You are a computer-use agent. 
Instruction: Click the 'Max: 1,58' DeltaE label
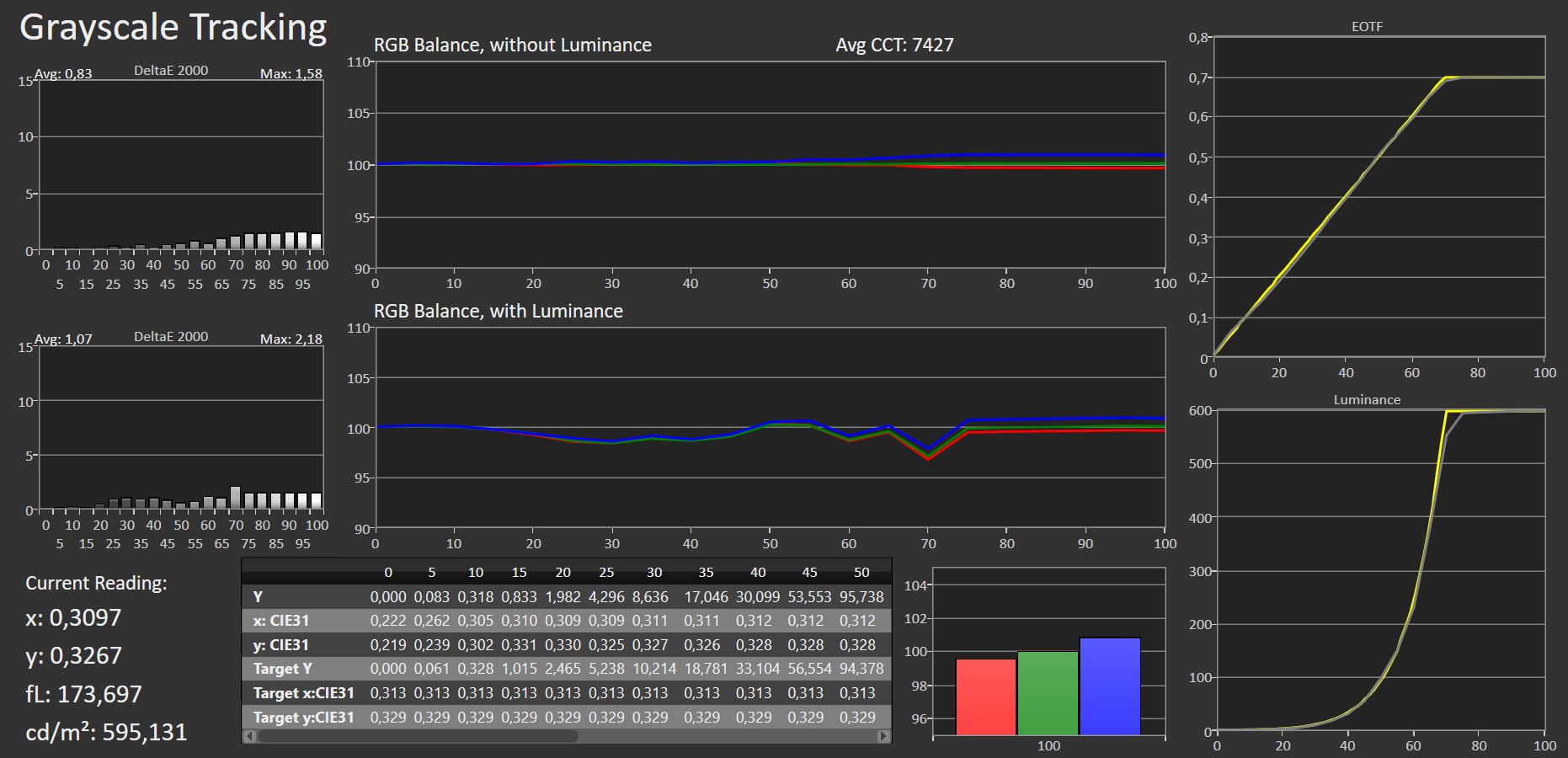[x=291, y=74]
